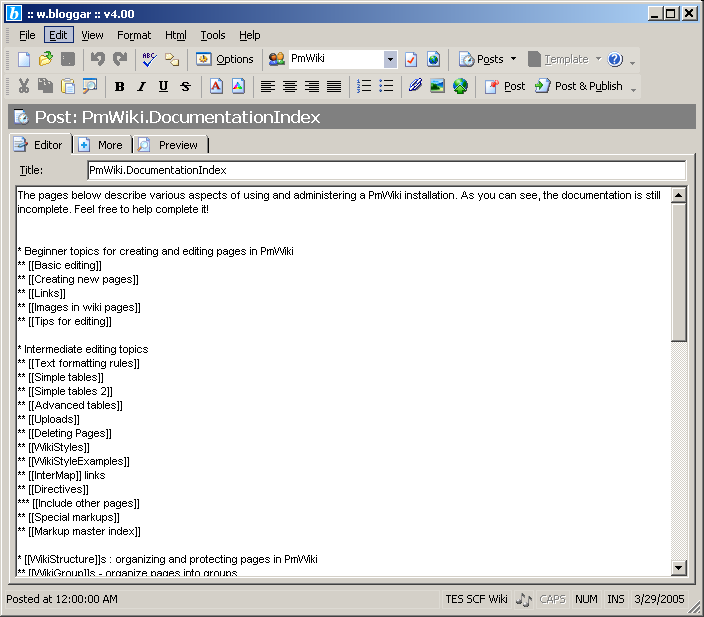Click the Options button

224,59
